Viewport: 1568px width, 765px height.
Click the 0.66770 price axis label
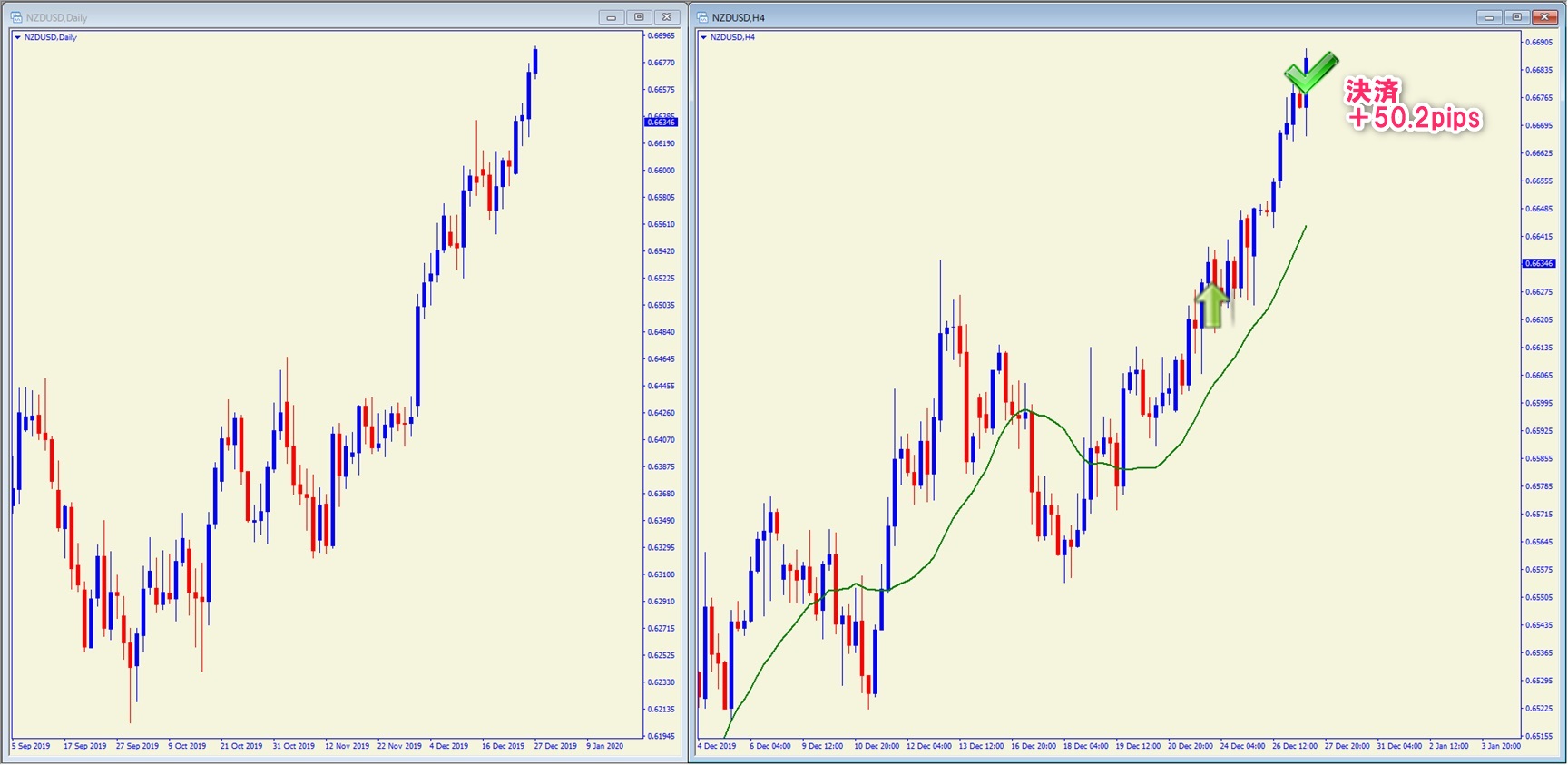(x=661, y=63)
